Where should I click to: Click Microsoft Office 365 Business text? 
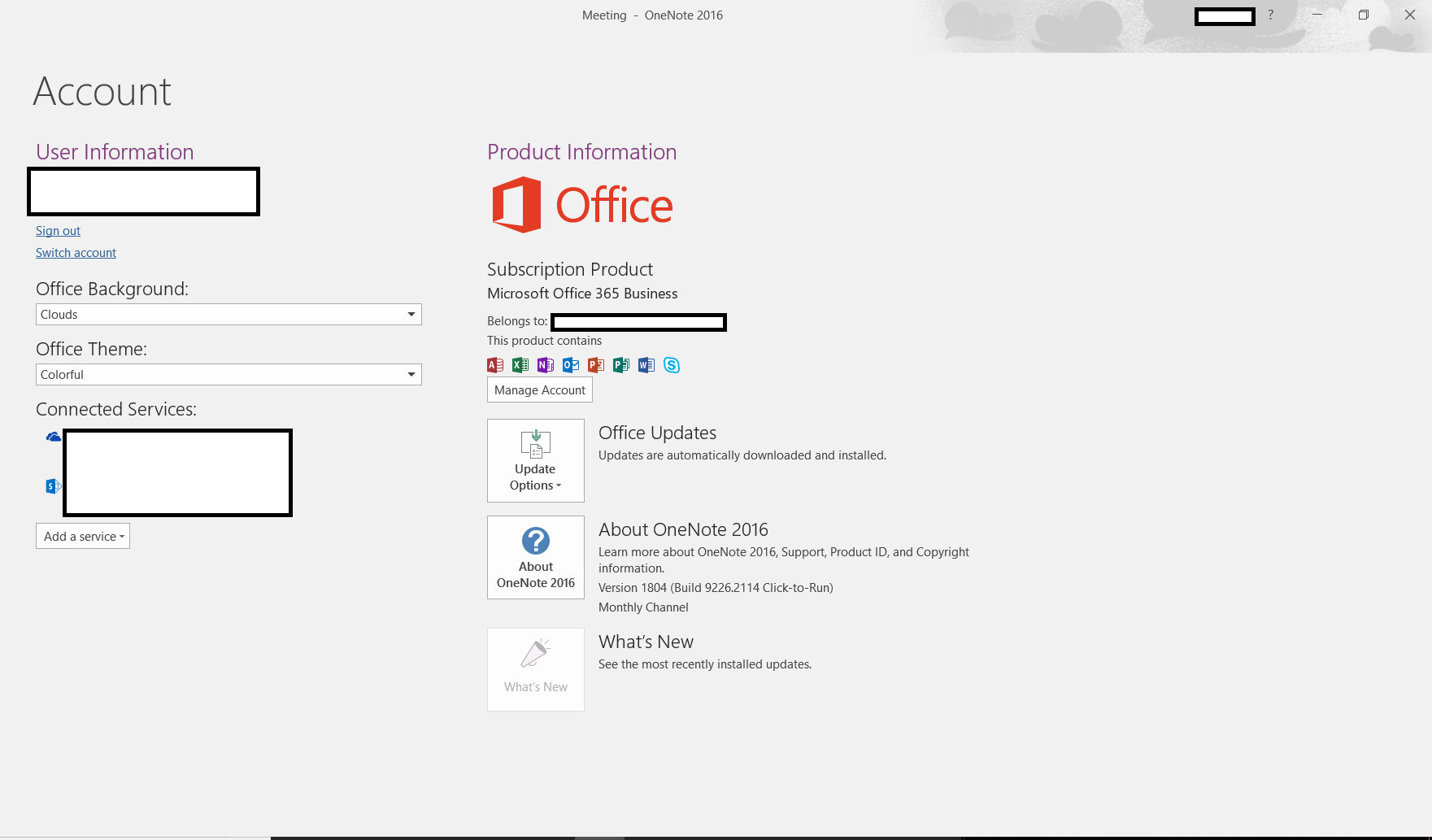(582, 294)
